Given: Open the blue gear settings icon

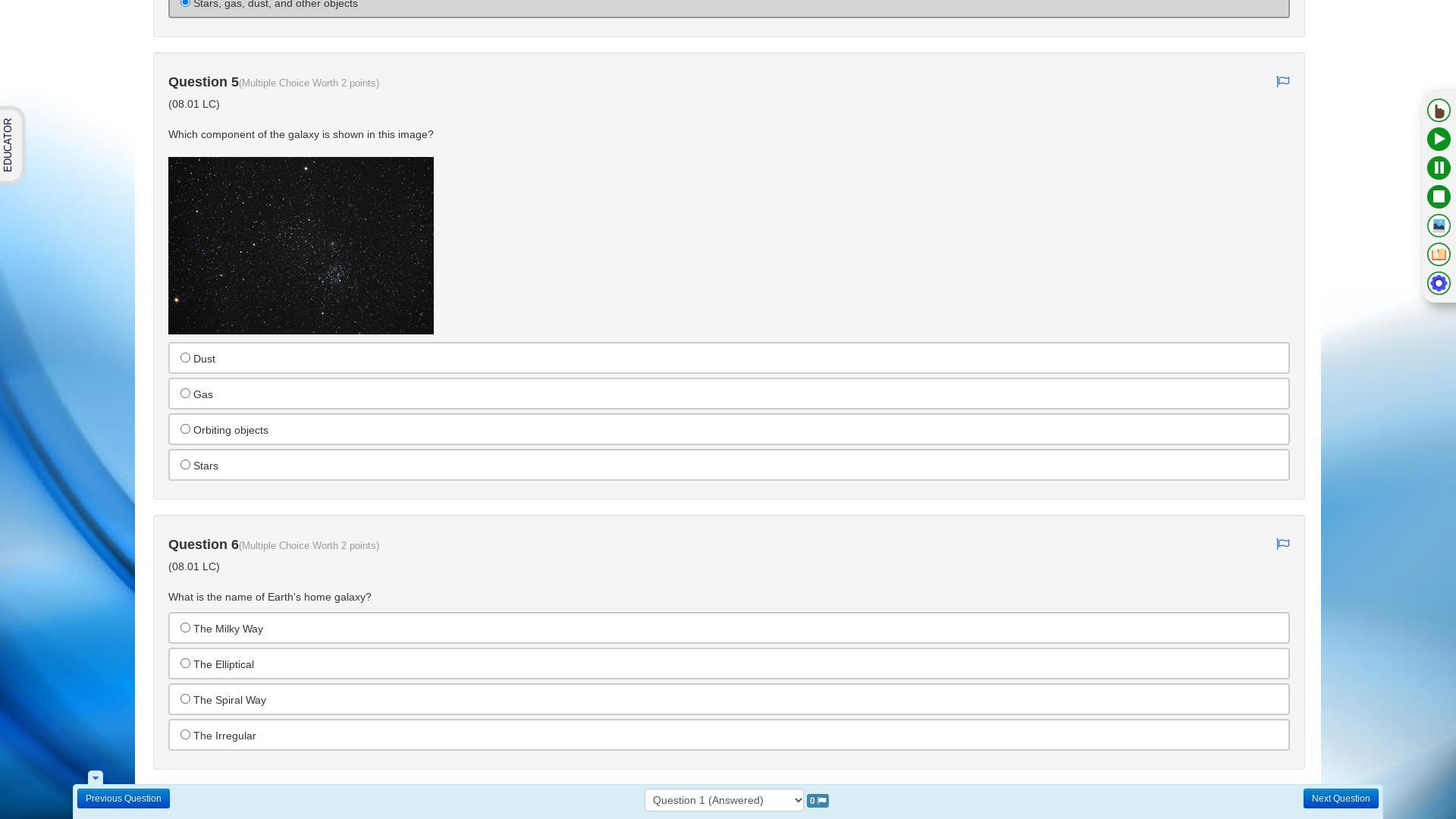Looking at the screenshot, I should (x=1439, y=284).
